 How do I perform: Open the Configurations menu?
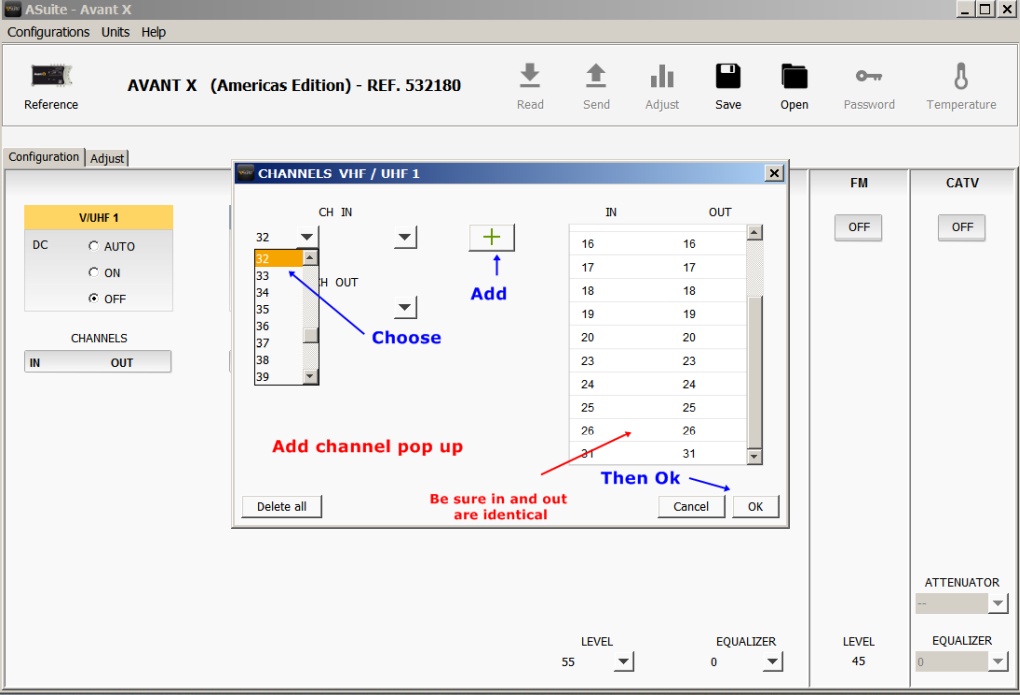tap(48, 32)
